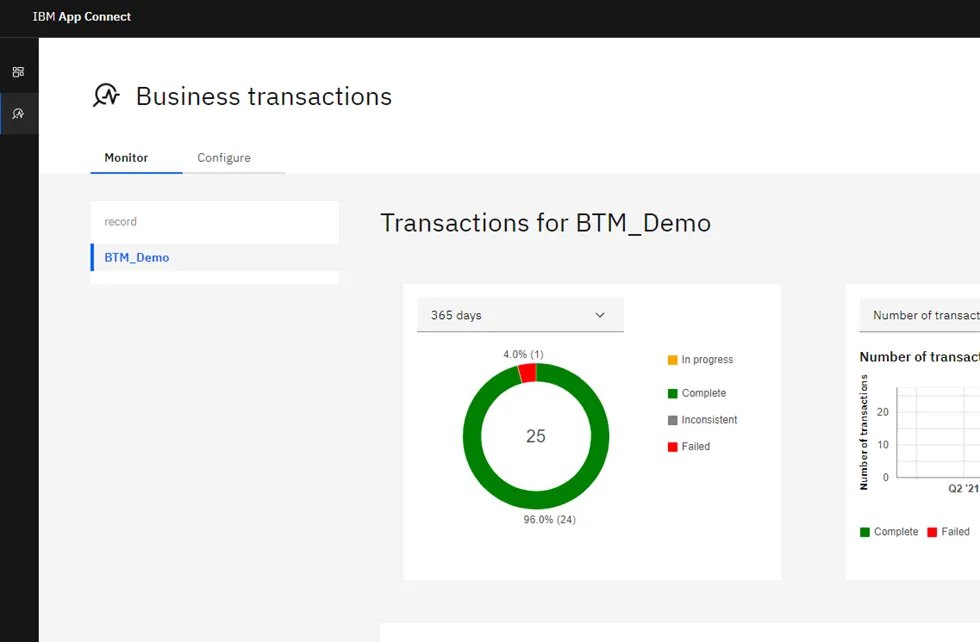
Task: Click the In progress orange legend swatch
Action: click(x=672, y=360)
